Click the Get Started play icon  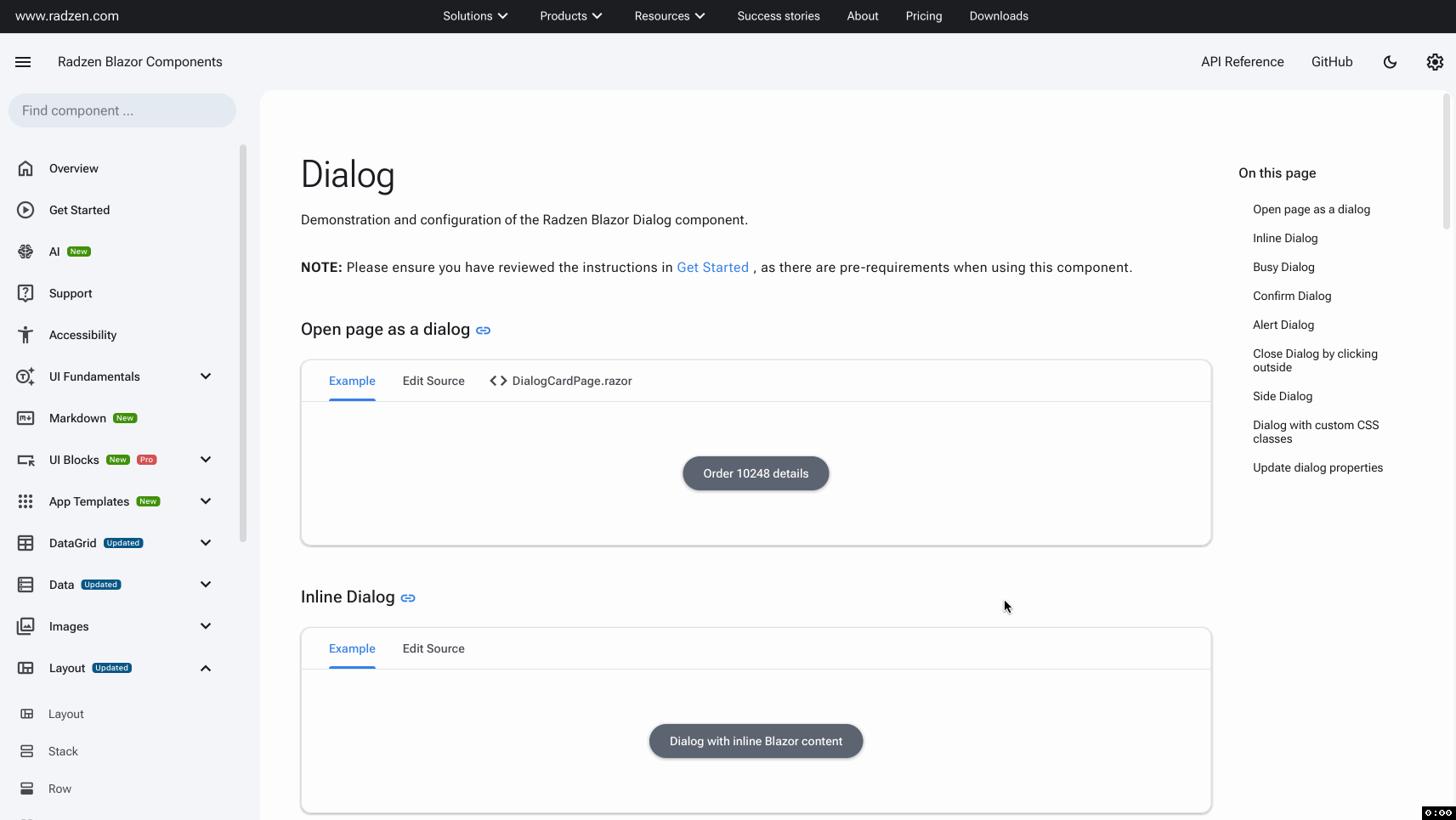pyautogui.click(x=25, y=210)
